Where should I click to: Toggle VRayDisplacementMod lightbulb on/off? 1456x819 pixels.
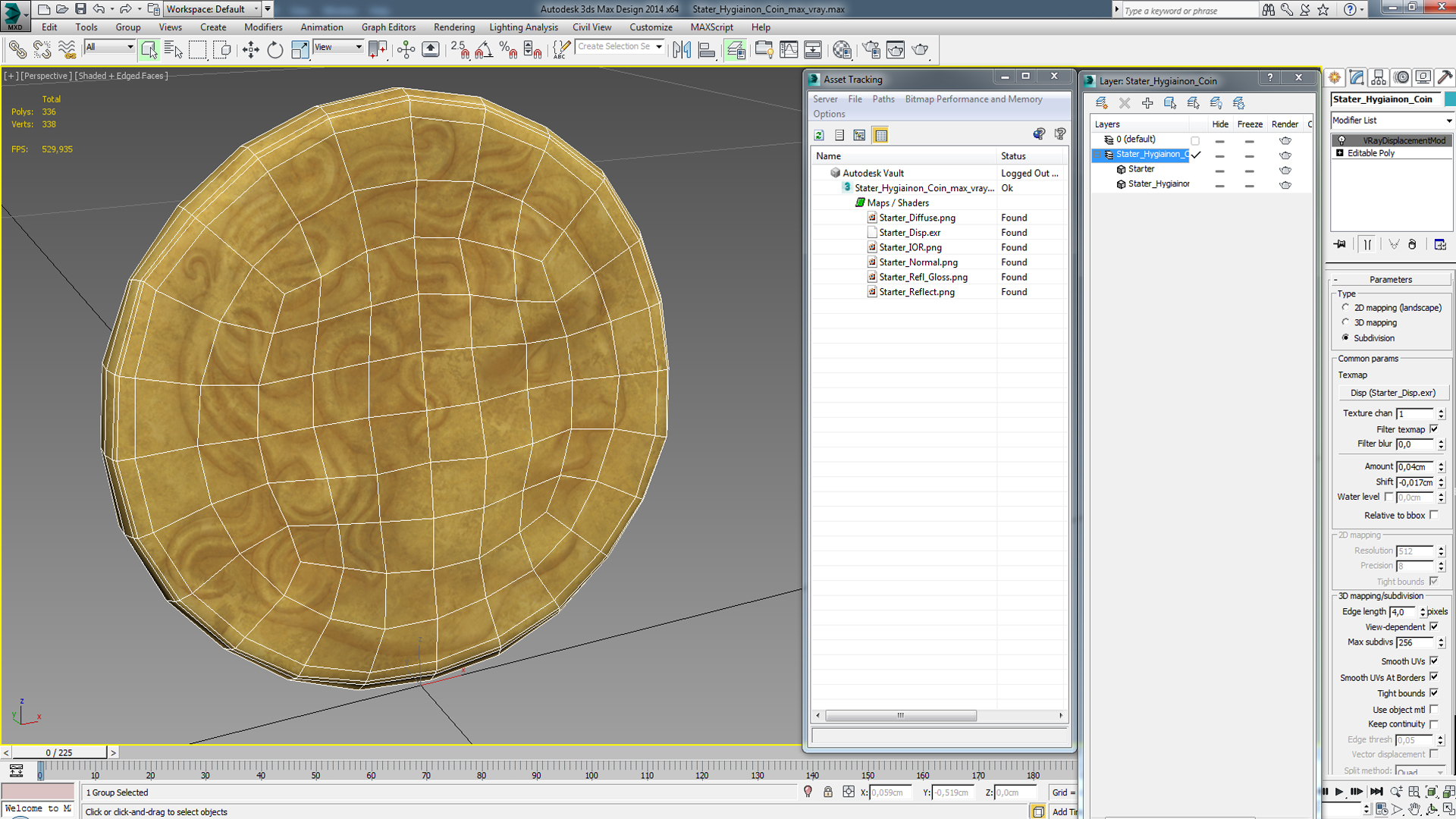point(1341,140)
